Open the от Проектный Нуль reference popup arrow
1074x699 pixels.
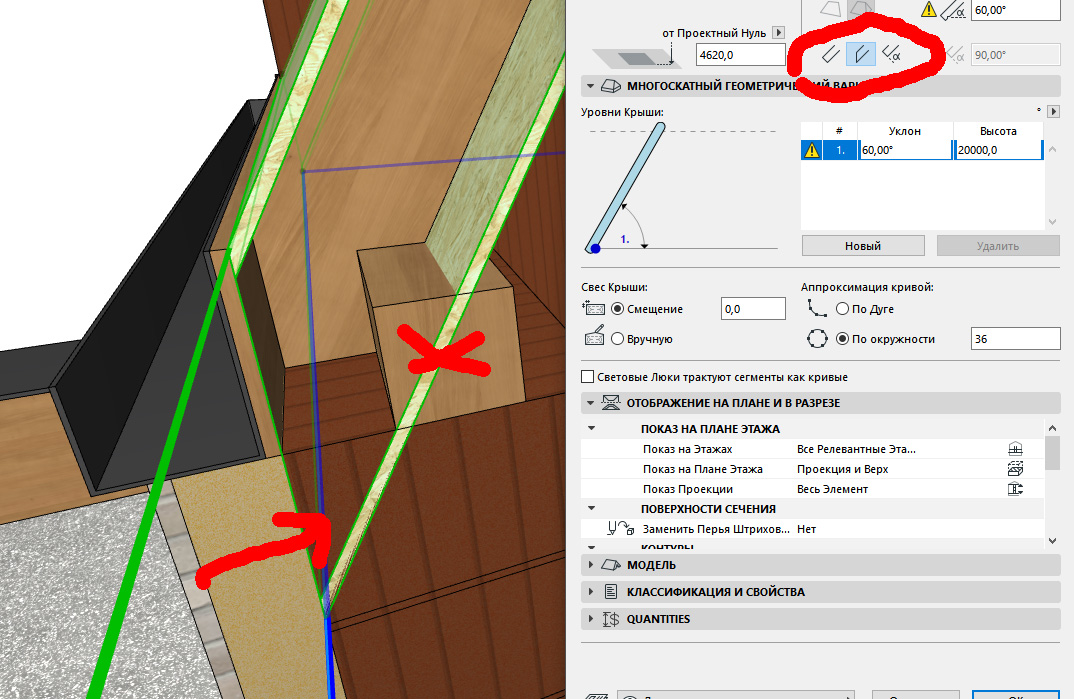pos(778,32)
